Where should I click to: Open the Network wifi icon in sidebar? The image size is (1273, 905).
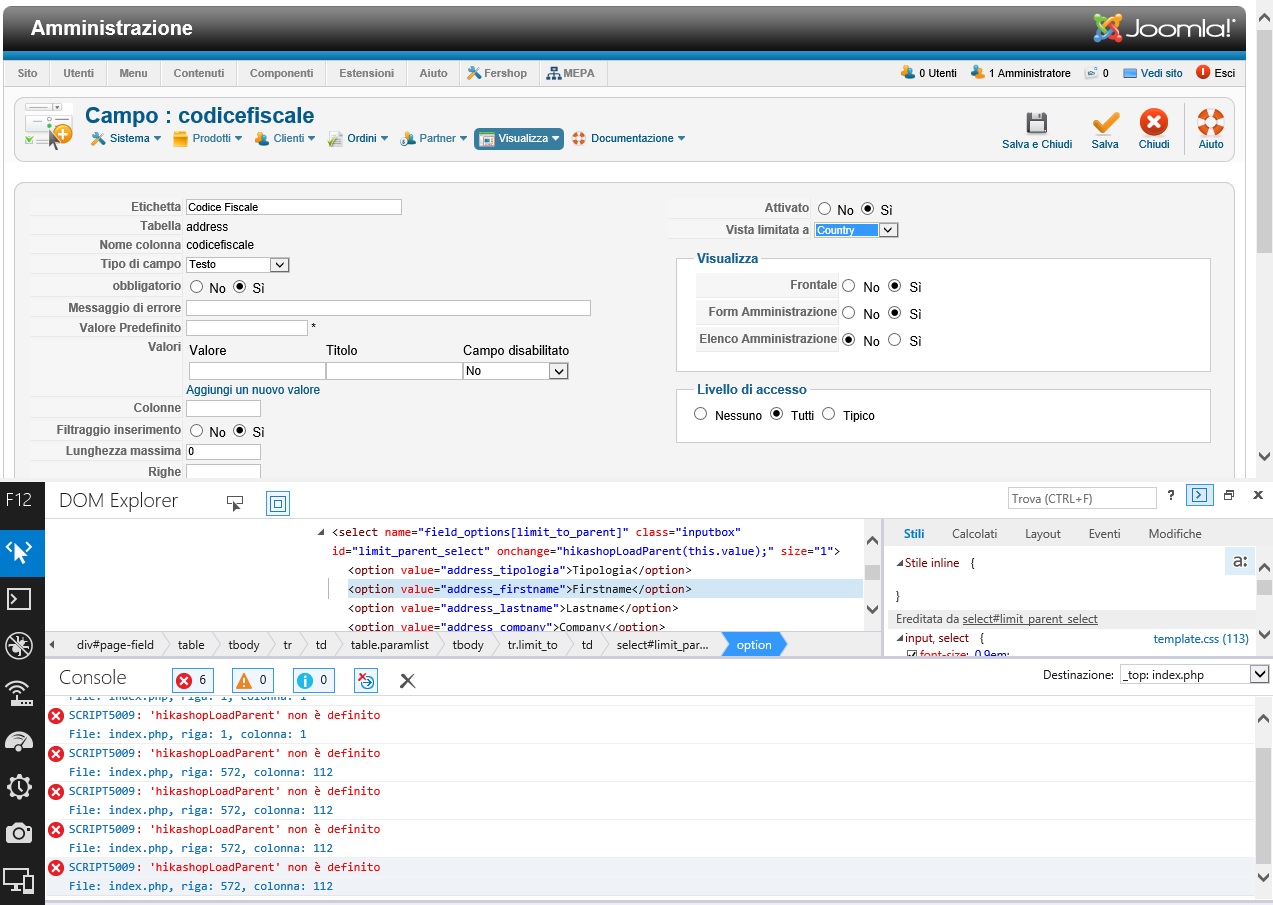click(21, 692)
